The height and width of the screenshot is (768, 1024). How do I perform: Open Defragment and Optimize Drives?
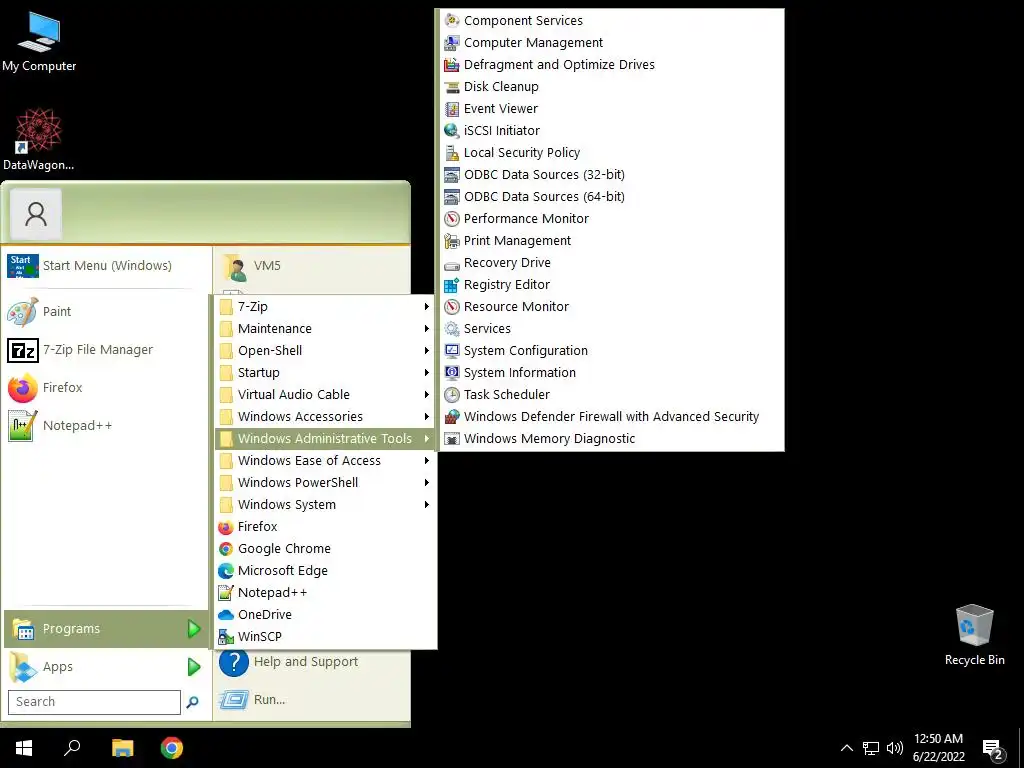click(x=611, y=65)
